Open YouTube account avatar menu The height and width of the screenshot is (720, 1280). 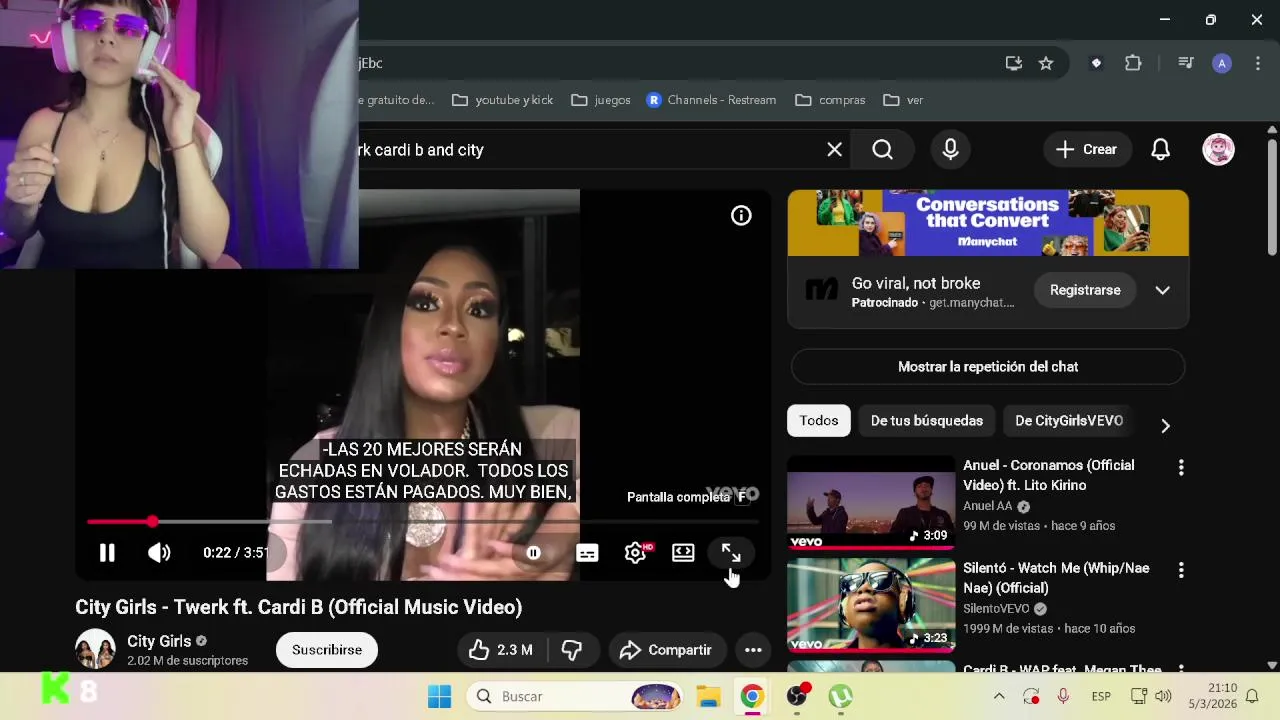click(x=1218, y=150)
